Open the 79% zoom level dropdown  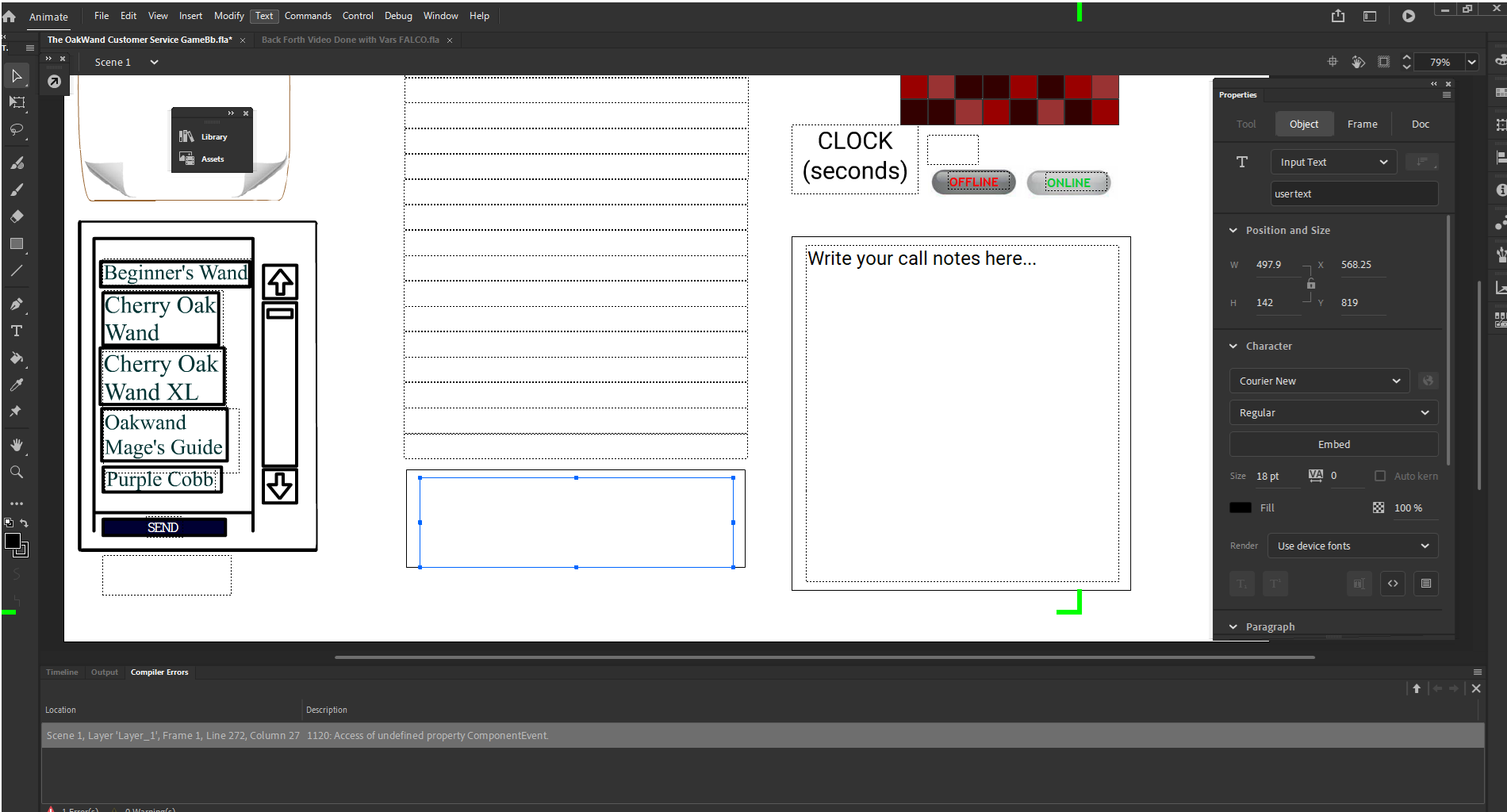(x=1471, y=62)
